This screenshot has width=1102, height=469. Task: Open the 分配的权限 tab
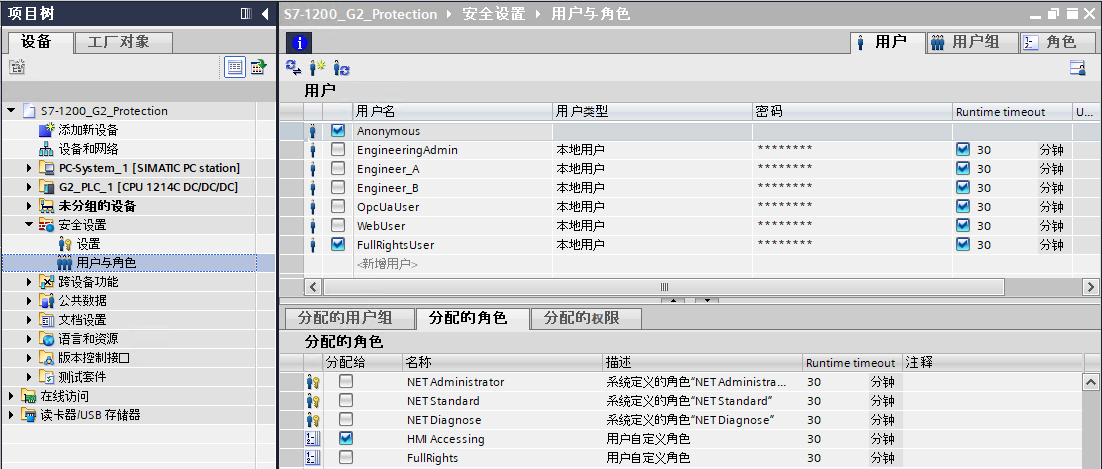pyautogui.click(x=585, y=318)
